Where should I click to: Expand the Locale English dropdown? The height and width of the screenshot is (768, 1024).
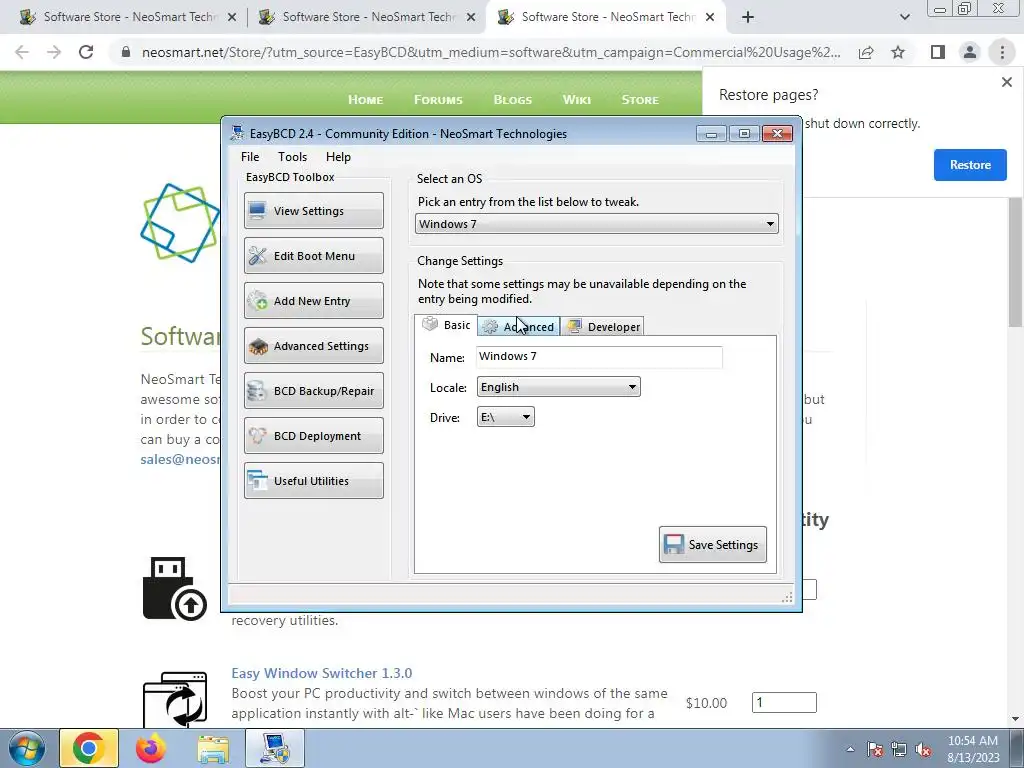point(558,387)
